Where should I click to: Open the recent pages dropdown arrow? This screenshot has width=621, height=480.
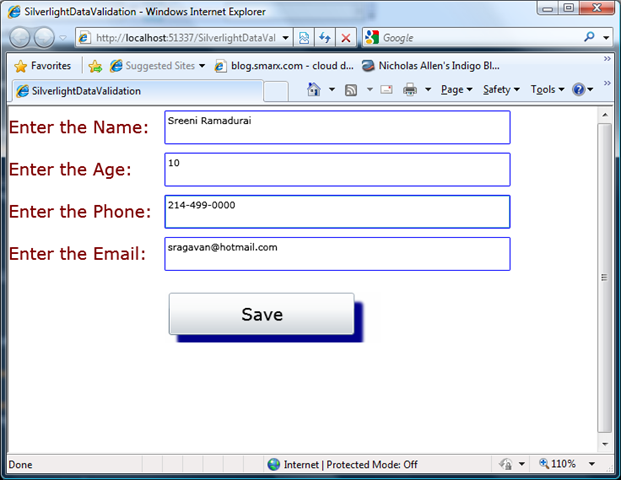[x=63, y=38]
